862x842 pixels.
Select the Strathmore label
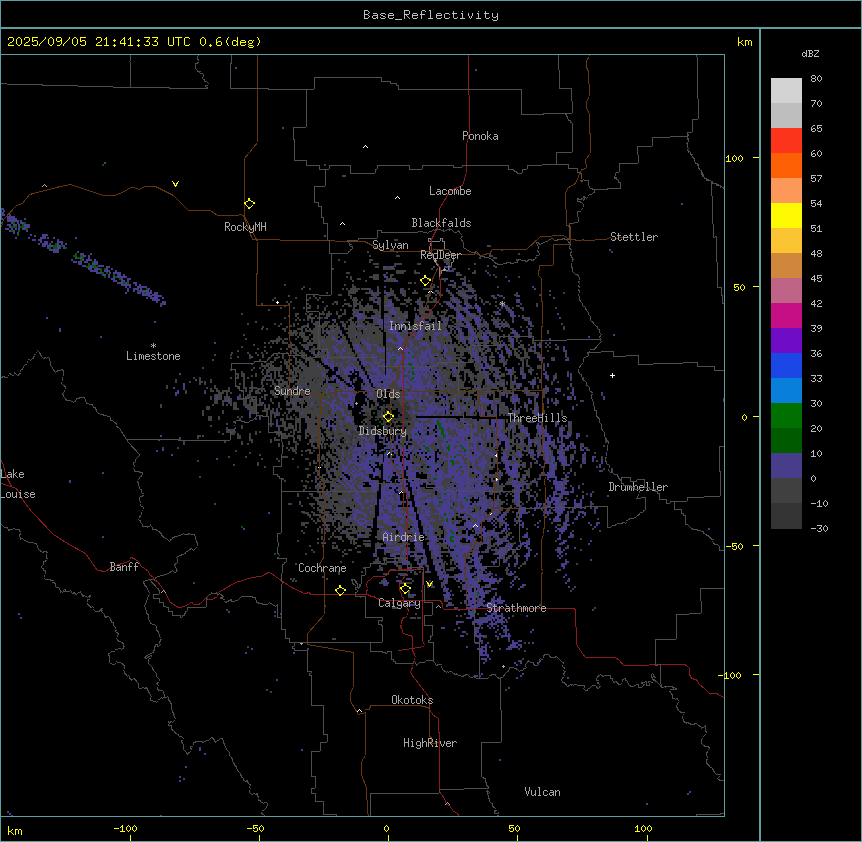pos(516,608)
